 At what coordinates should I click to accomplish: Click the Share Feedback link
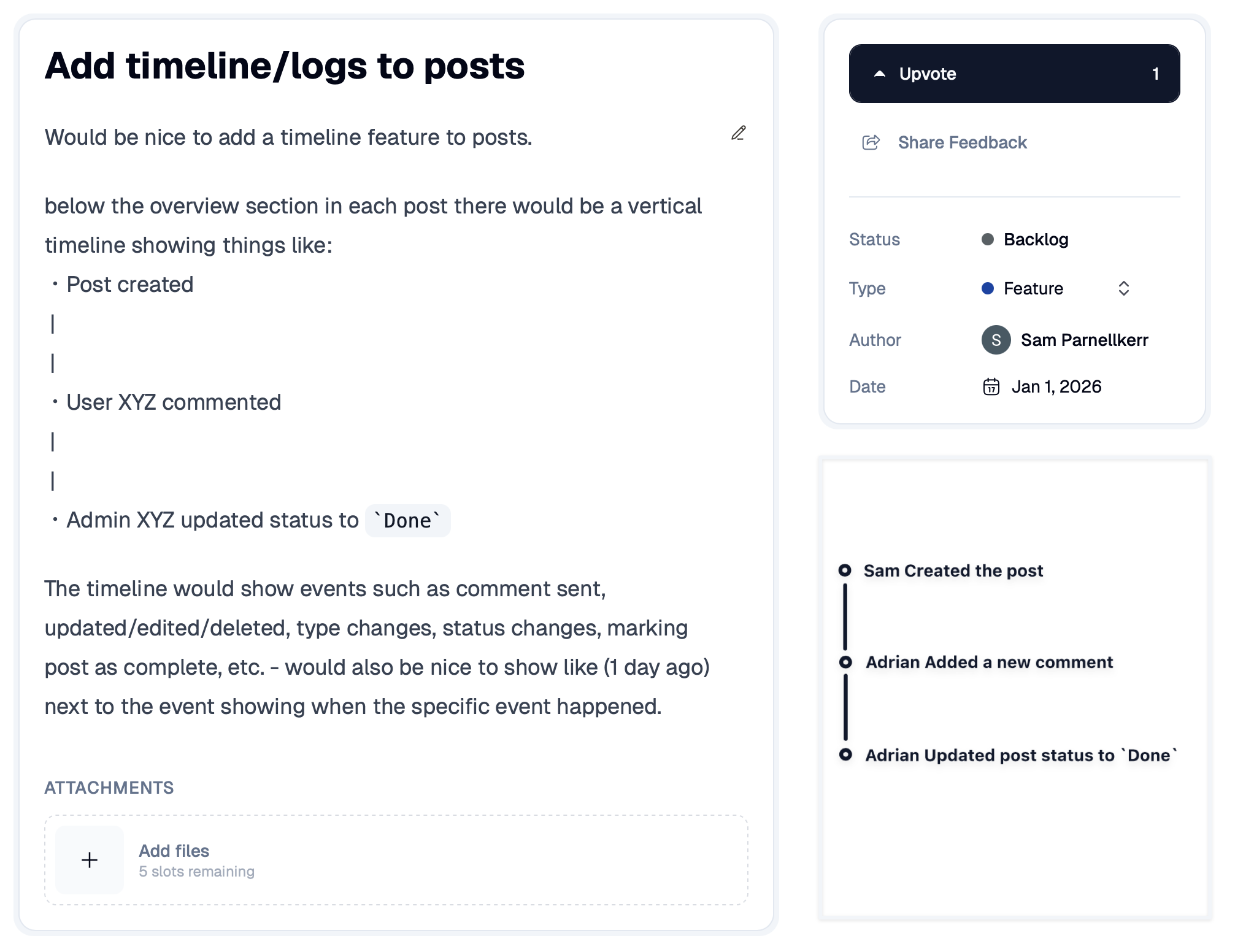962,142
